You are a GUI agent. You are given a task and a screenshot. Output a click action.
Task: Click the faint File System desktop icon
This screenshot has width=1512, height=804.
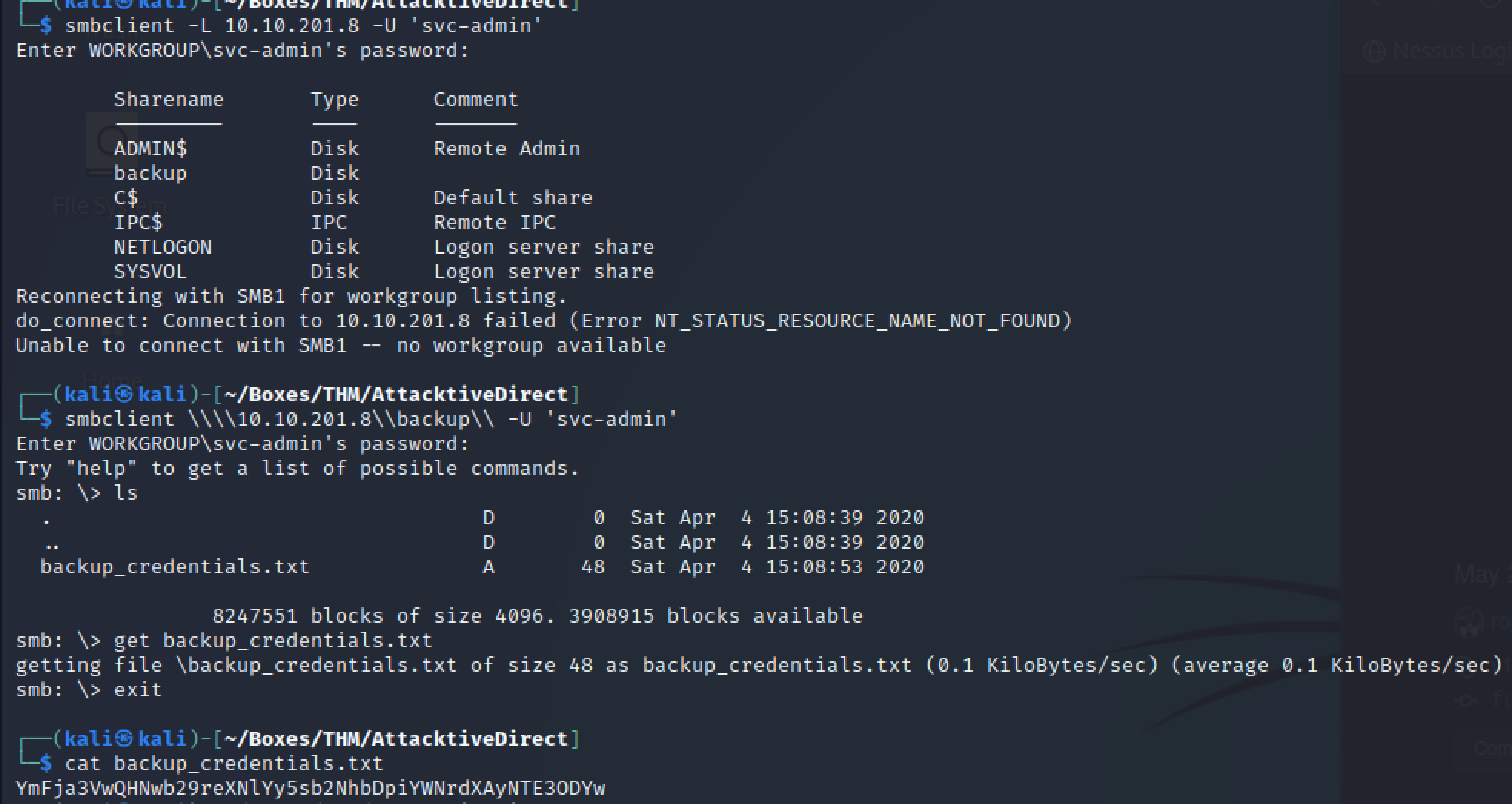tap(111, 143)
